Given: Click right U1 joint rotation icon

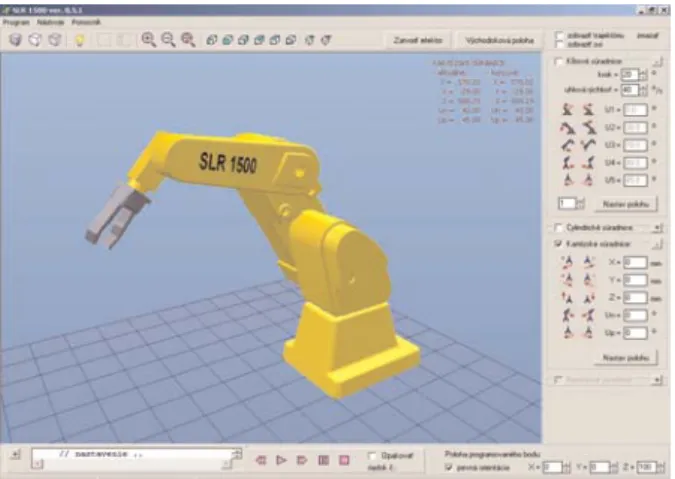Looking at the screenshot, I should [588, 109].
